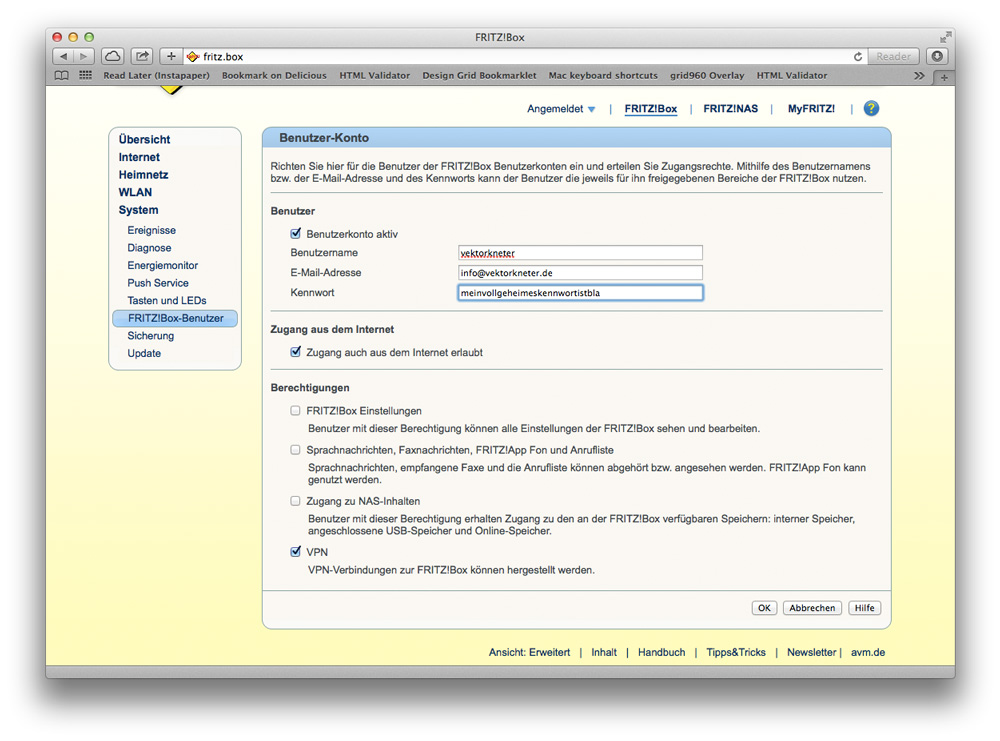Click the plus add-bookmark button beside address bar
This screenshot has width=1000, height=741.
(171, 56)
